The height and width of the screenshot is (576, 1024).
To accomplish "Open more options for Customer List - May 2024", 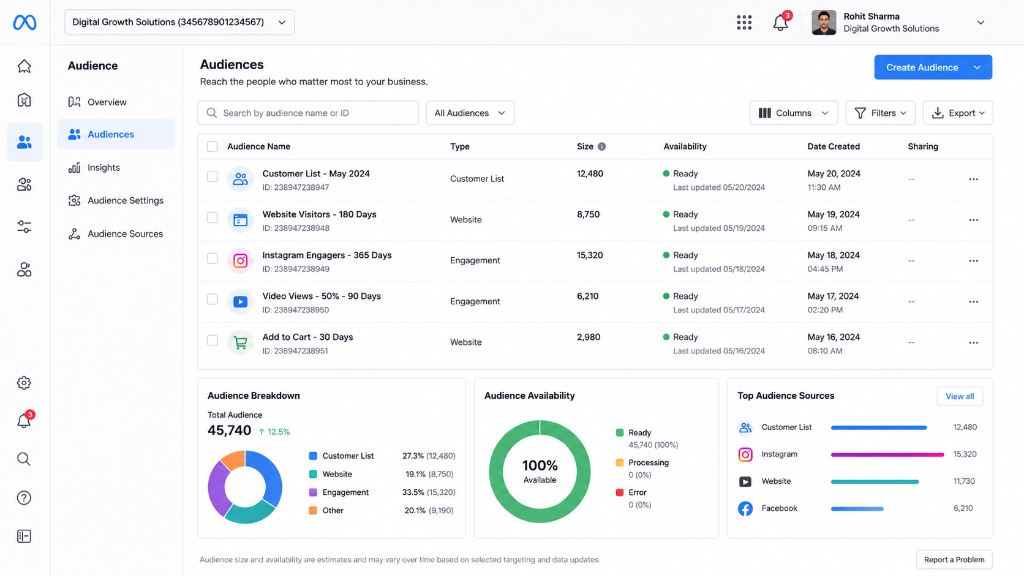I will 973,179.
